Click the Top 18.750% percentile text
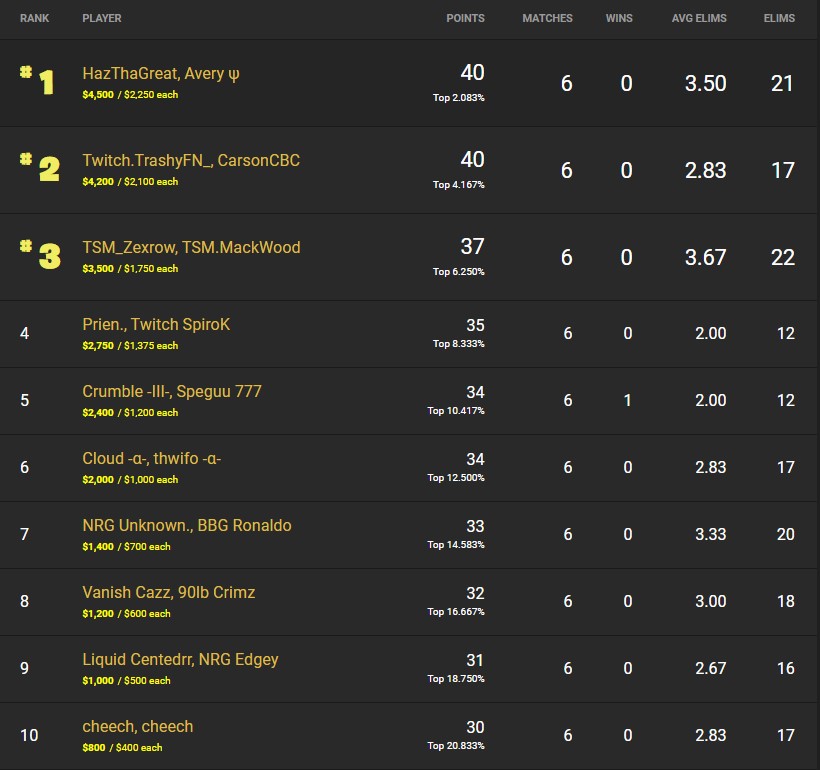This screenshot has width=820, height=770. point(456,678)
